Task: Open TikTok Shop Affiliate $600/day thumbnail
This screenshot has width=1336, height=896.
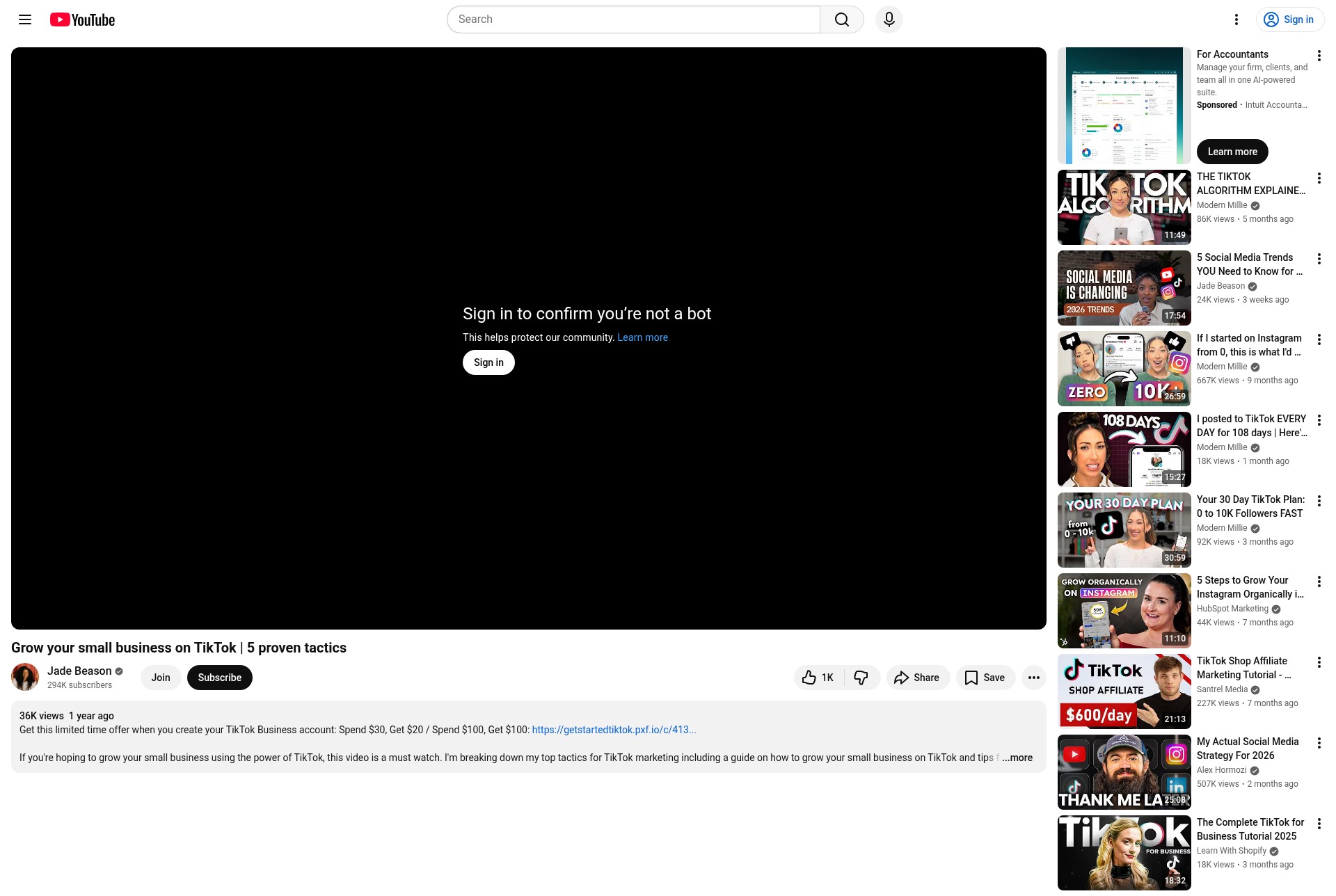Action: tap(1124, 691)
